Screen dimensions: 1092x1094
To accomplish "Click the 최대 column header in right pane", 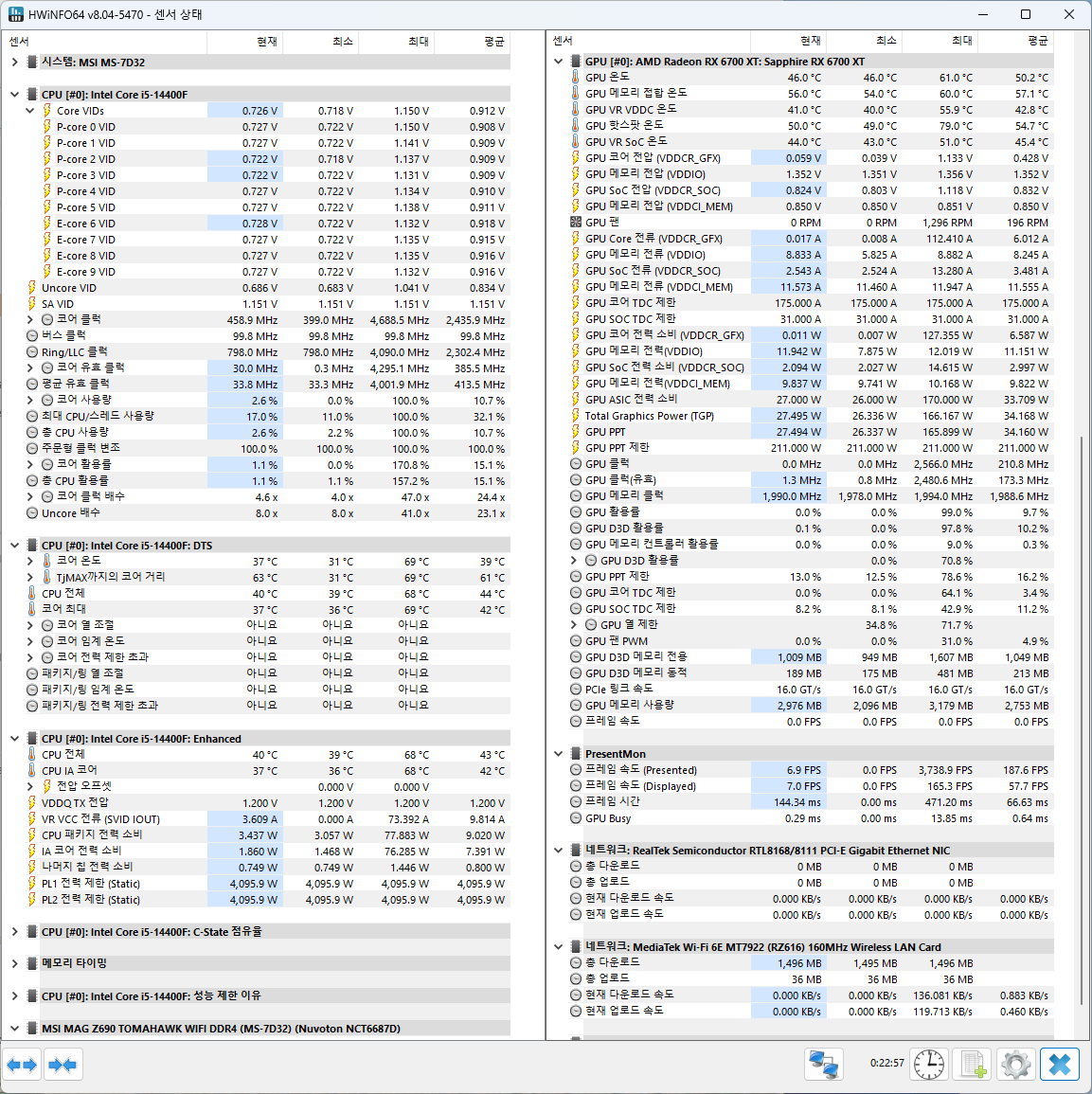I will pyautogui.click(x=940, y=41).
